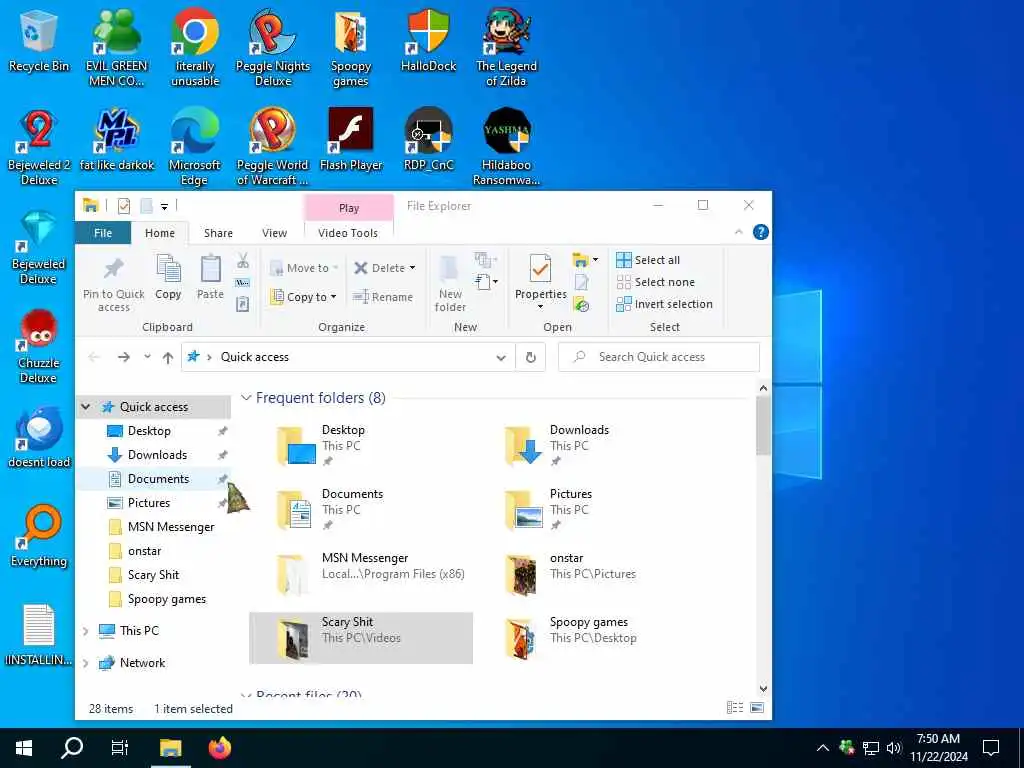Click the Forward navigation arrow
This screenshot has height=768, width=1024.
click(x=123, y=357)
